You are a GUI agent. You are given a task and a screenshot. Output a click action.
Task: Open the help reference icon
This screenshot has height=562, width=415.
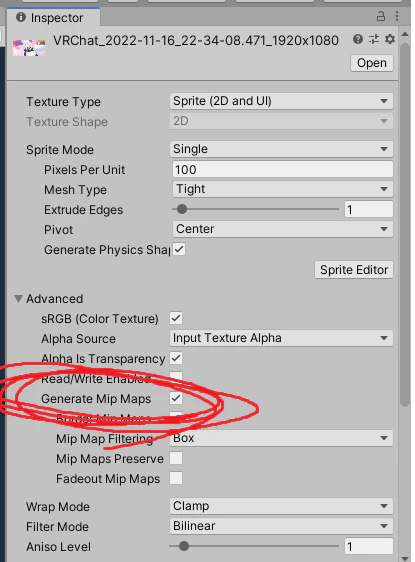(358, 39)
